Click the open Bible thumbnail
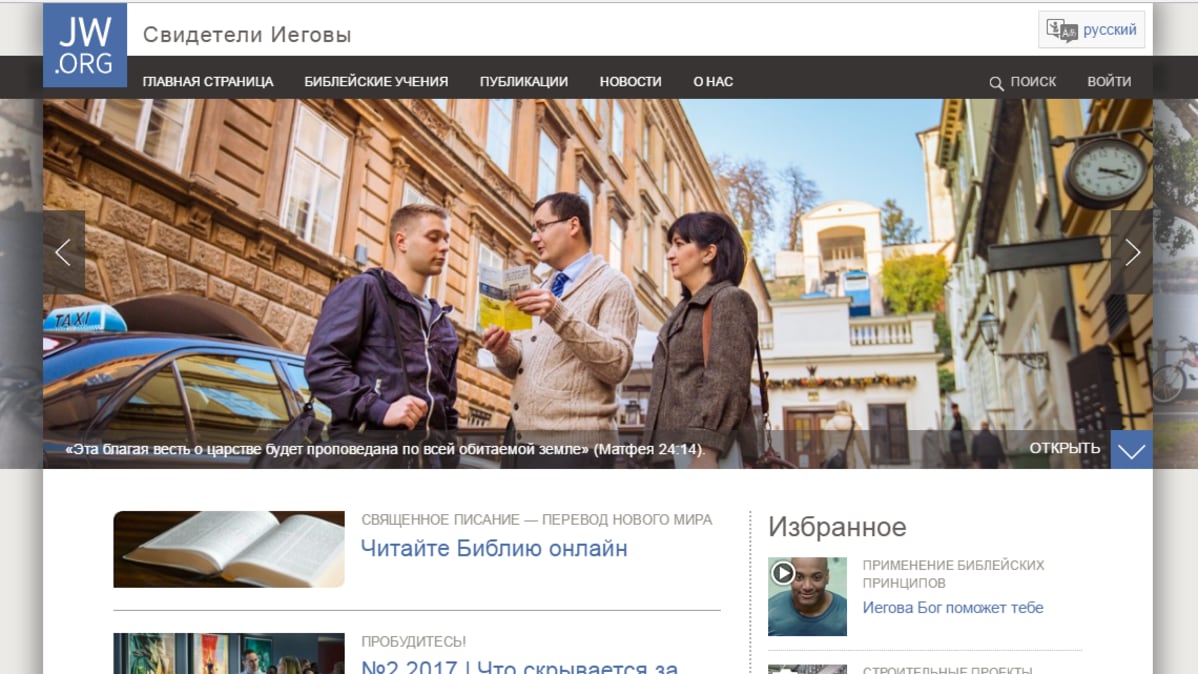This screenshot has width=1198, height=674. pyautogui.click(x=228, y=549)
